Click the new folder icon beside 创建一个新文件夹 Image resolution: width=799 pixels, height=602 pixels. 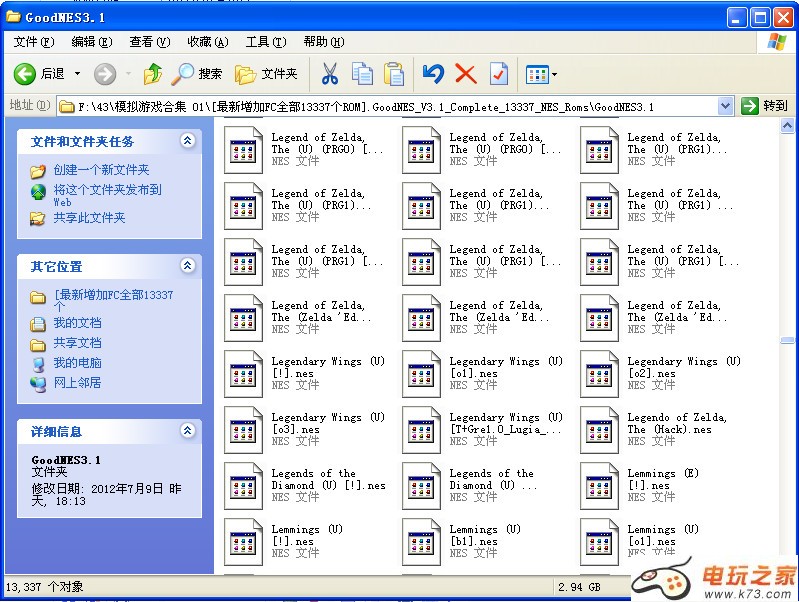coord(38,171)
